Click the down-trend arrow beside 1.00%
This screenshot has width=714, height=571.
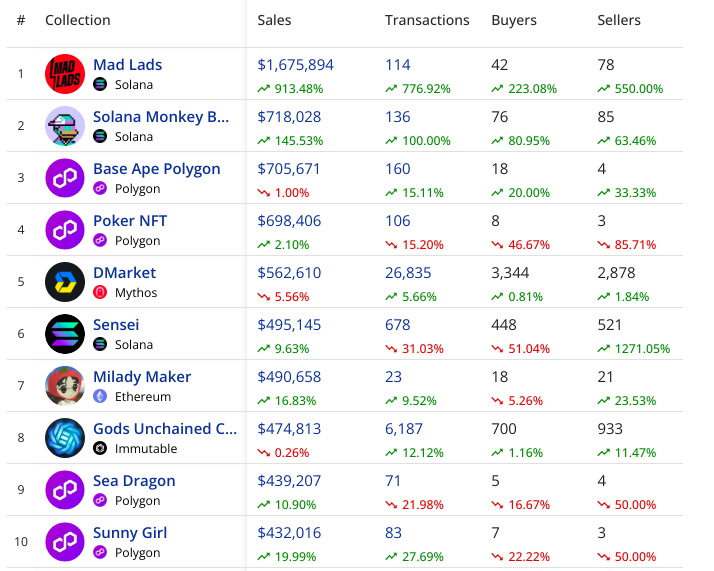[264, 193]
